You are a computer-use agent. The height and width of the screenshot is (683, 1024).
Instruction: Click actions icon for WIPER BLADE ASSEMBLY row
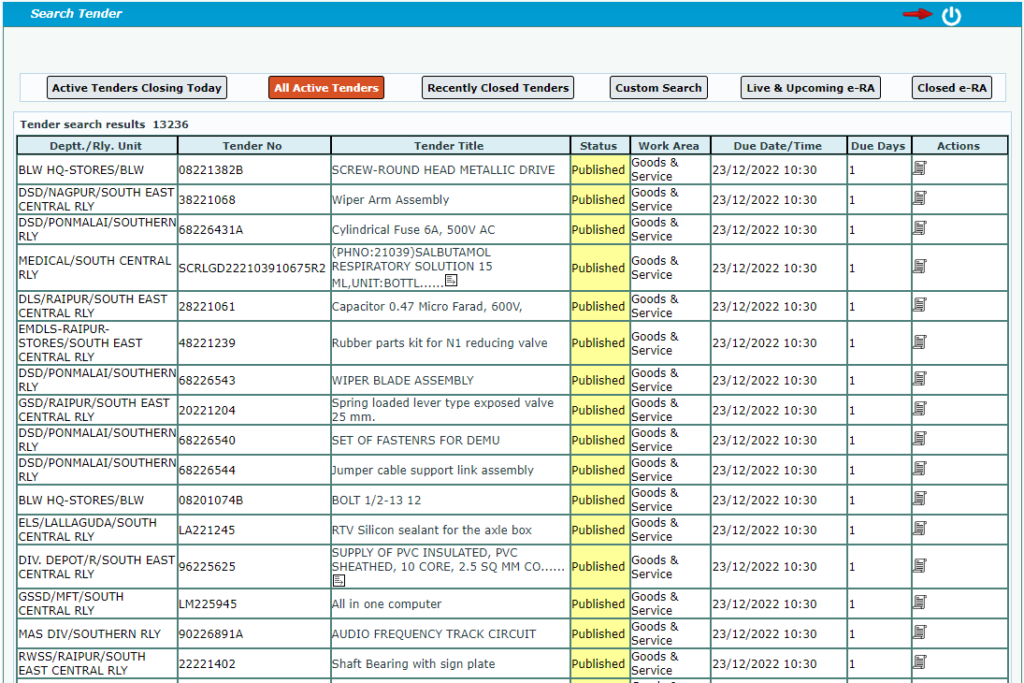point(920,380)
